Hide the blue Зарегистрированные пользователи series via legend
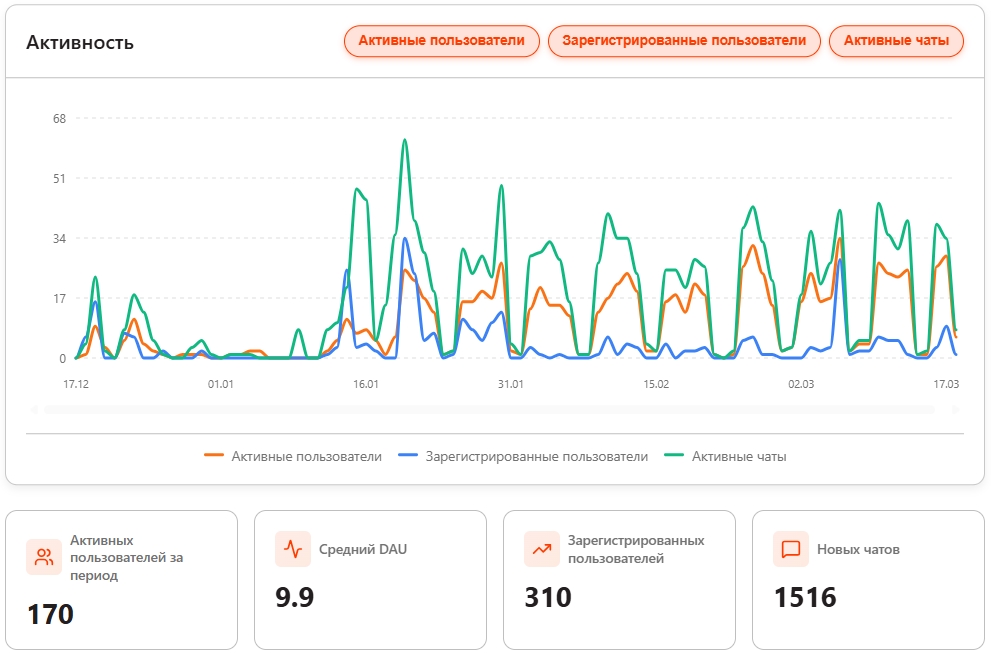Viewport: 991px width, 653px height. point(523,456)
